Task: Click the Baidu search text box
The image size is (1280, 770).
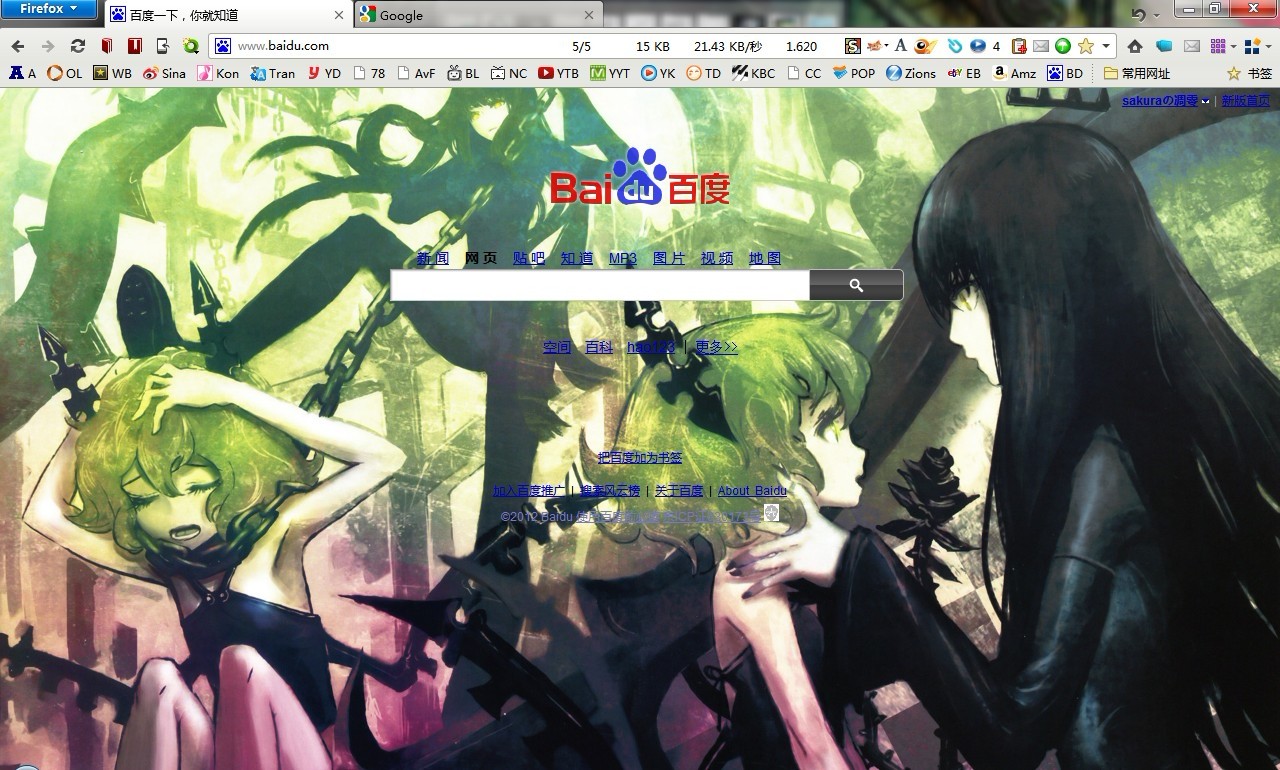Action: click(x=599, y=285)
